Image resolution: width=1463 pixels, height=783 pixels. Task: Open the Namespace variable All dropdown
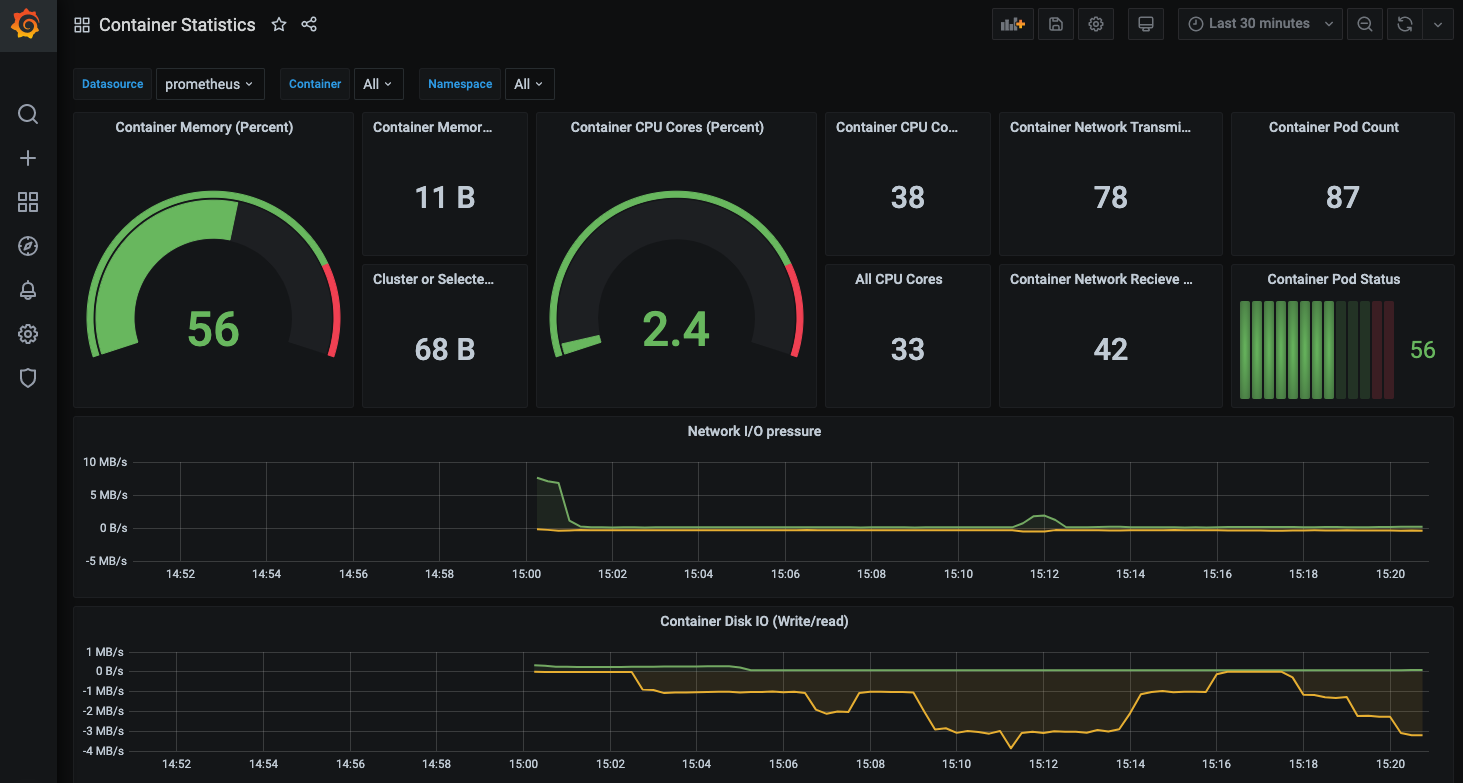point(529,84)
